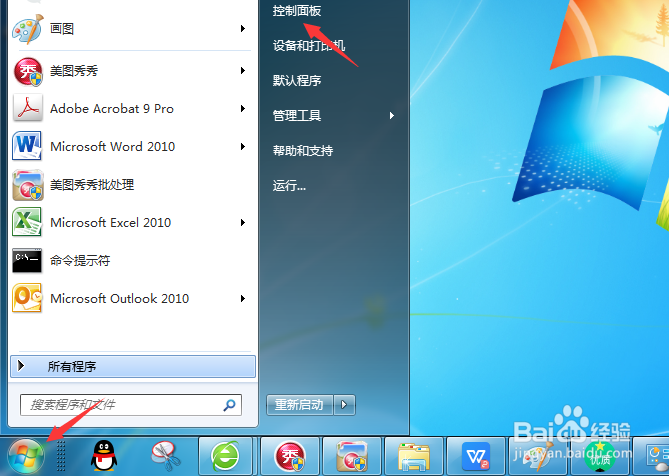
Task: Open 控制面板 (Control Panel)
Action: pos(297,11)
